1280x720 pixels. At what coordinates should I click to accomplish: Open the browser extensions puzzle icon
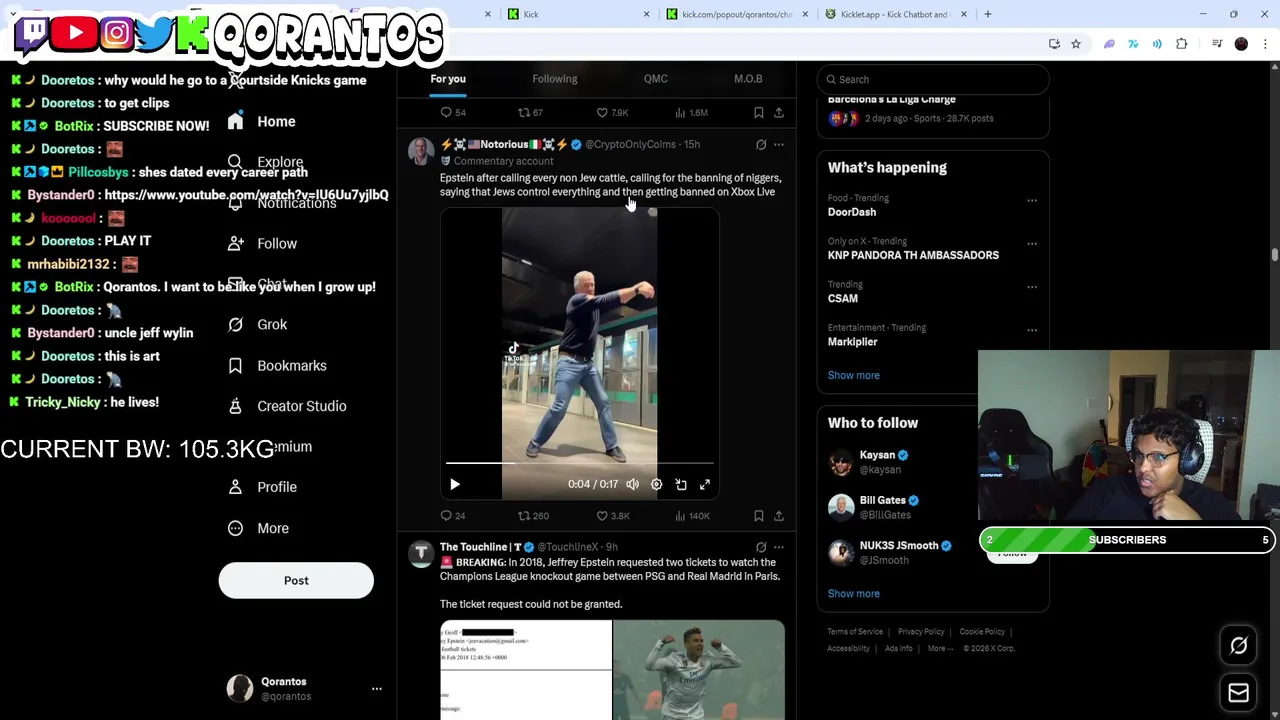tap(1182, 44)
